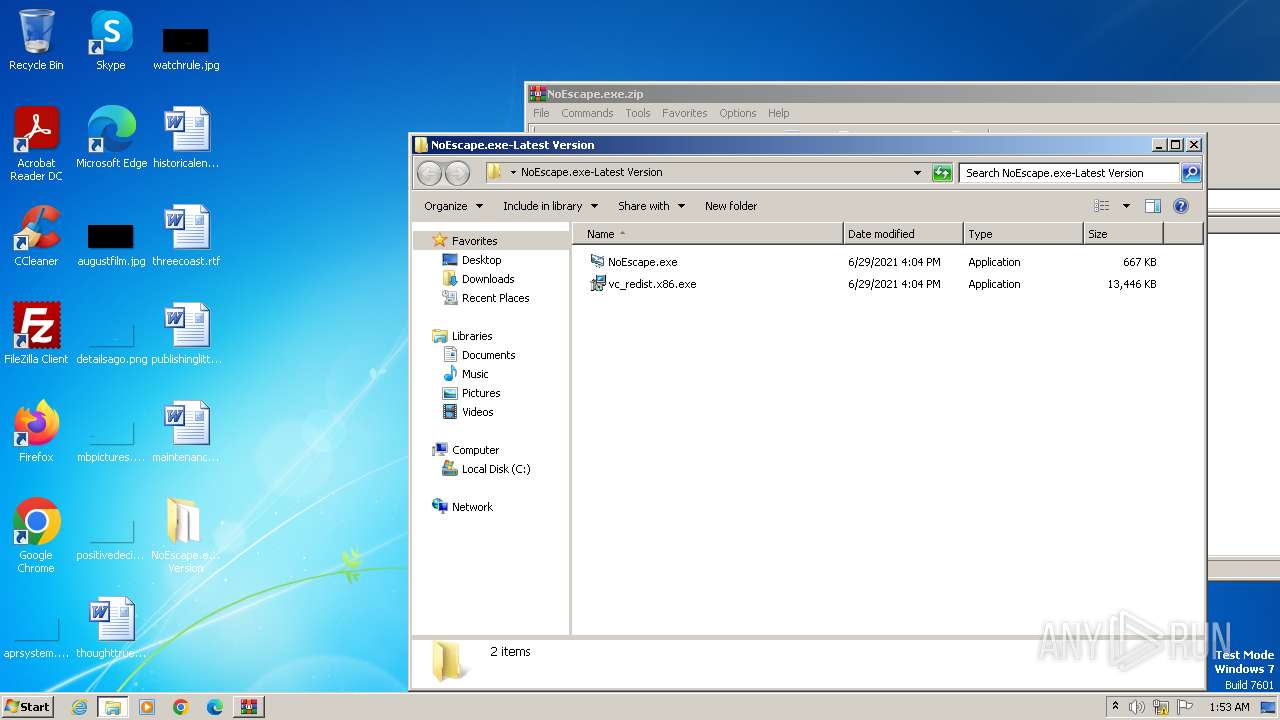The width and height of the screenshot is (1280, 720).
Task: Select detailsago.png desktop file
Action: (111, 343)
